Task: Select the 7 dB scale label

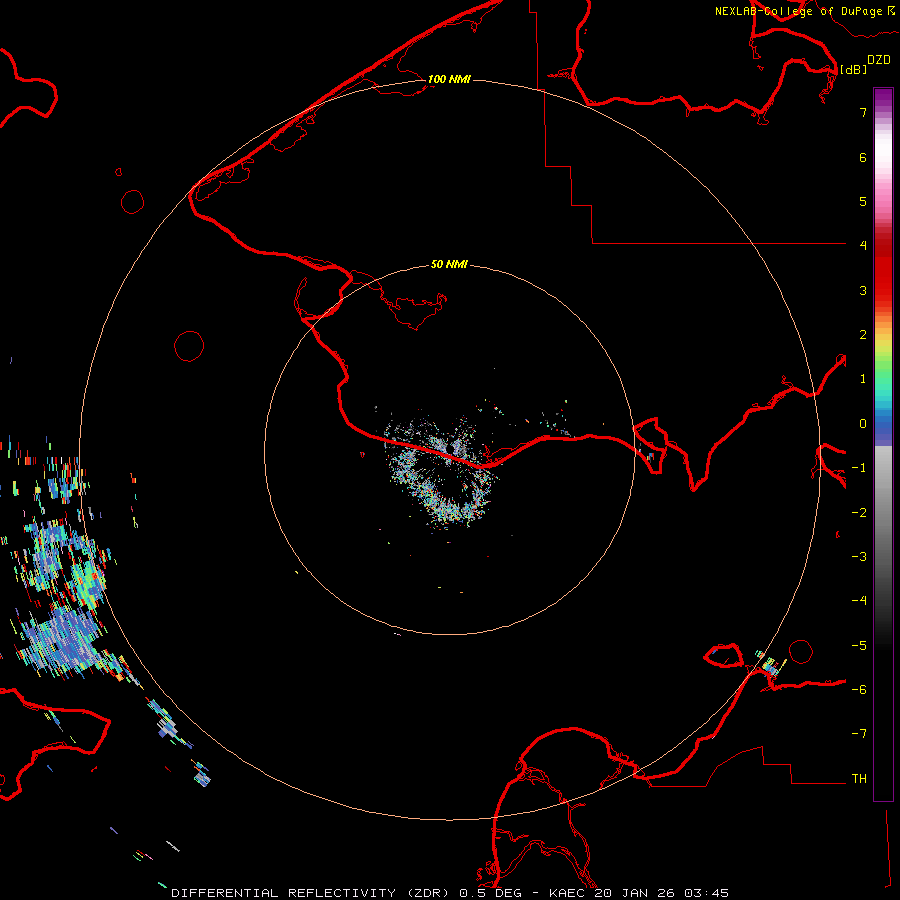Action: (x=863, y=112)
